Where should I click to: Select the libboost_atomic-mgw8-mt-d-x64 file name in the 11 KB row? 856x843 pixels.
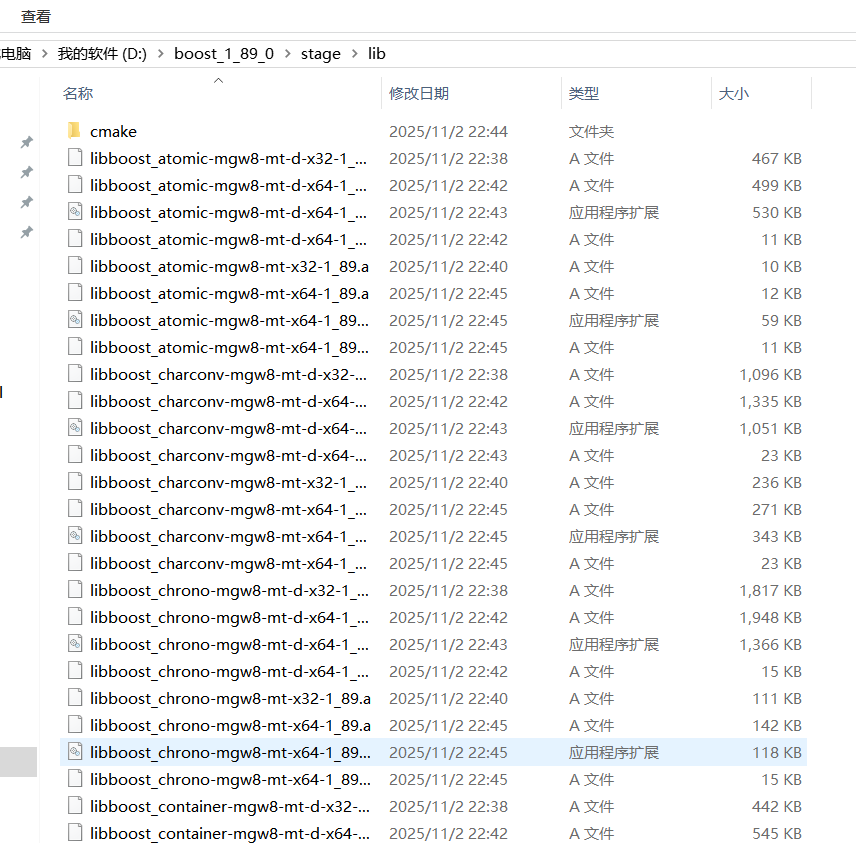pyautogui.click(x=229, y=240)
